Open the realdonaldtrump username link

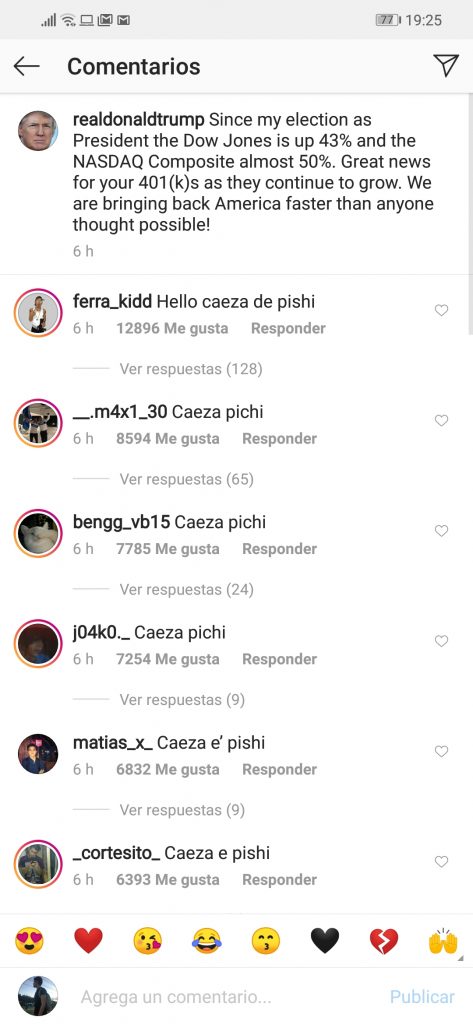pos(139,120)
